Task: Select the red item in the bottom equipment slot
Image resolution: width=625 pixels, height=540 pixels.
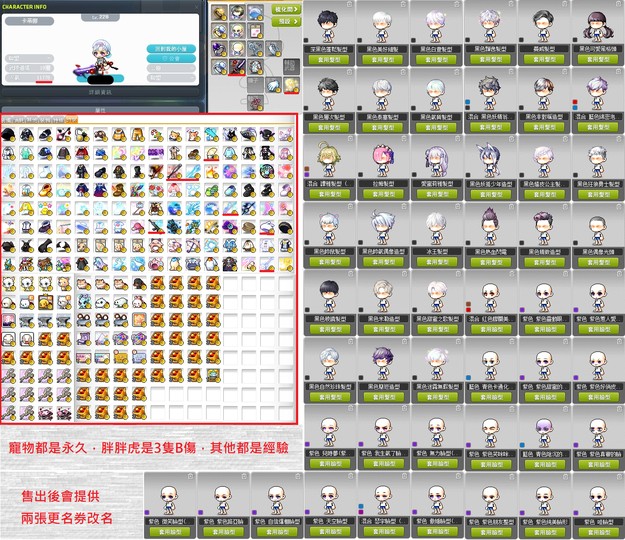Action: pos(255,103)
